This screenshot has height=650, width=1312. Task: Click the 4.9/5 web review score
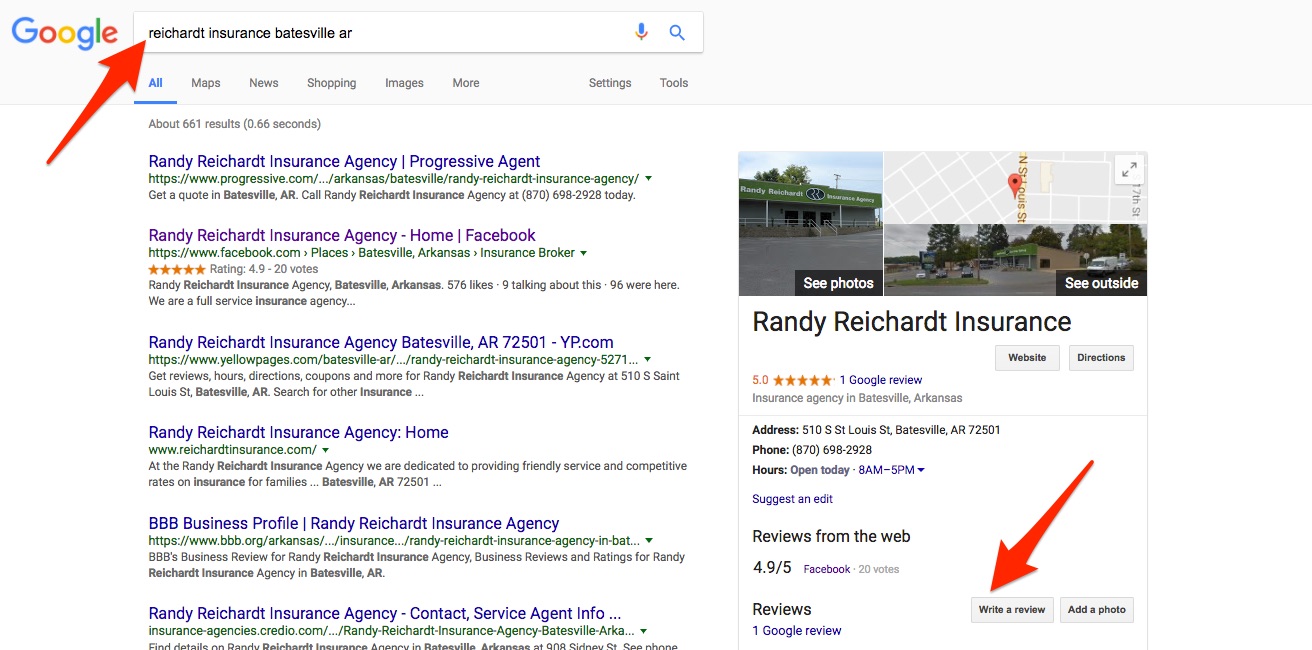[x=772, y=568]
